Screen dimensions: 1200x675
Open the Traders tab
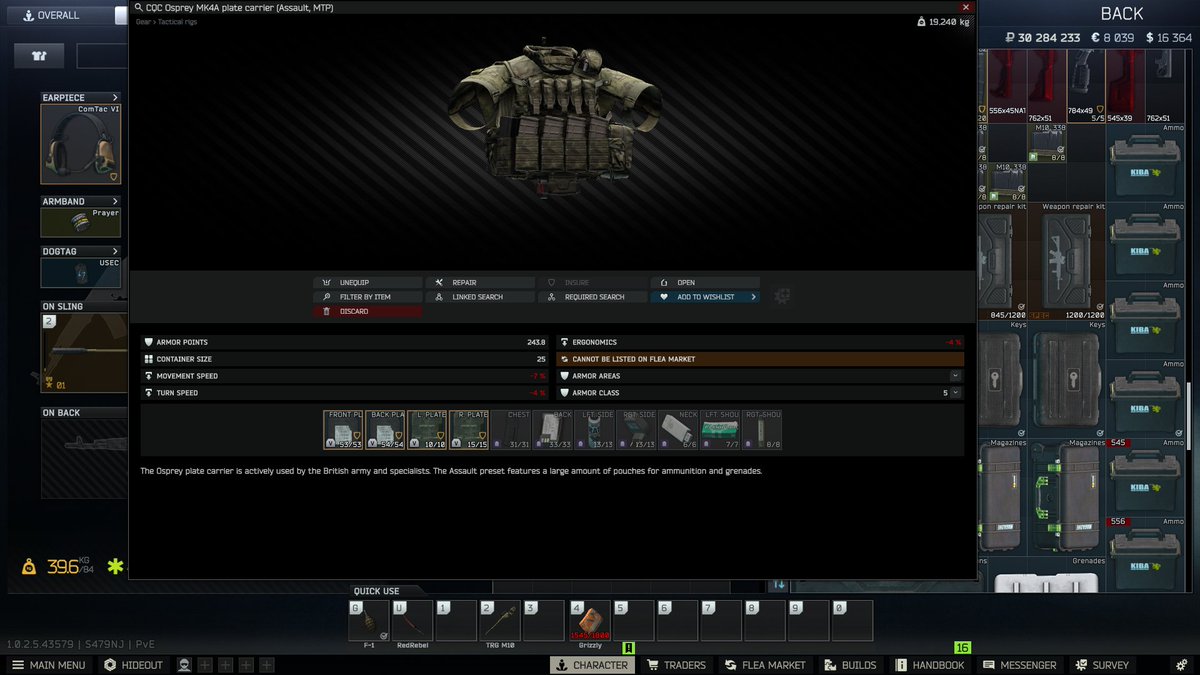coord(676,665)
